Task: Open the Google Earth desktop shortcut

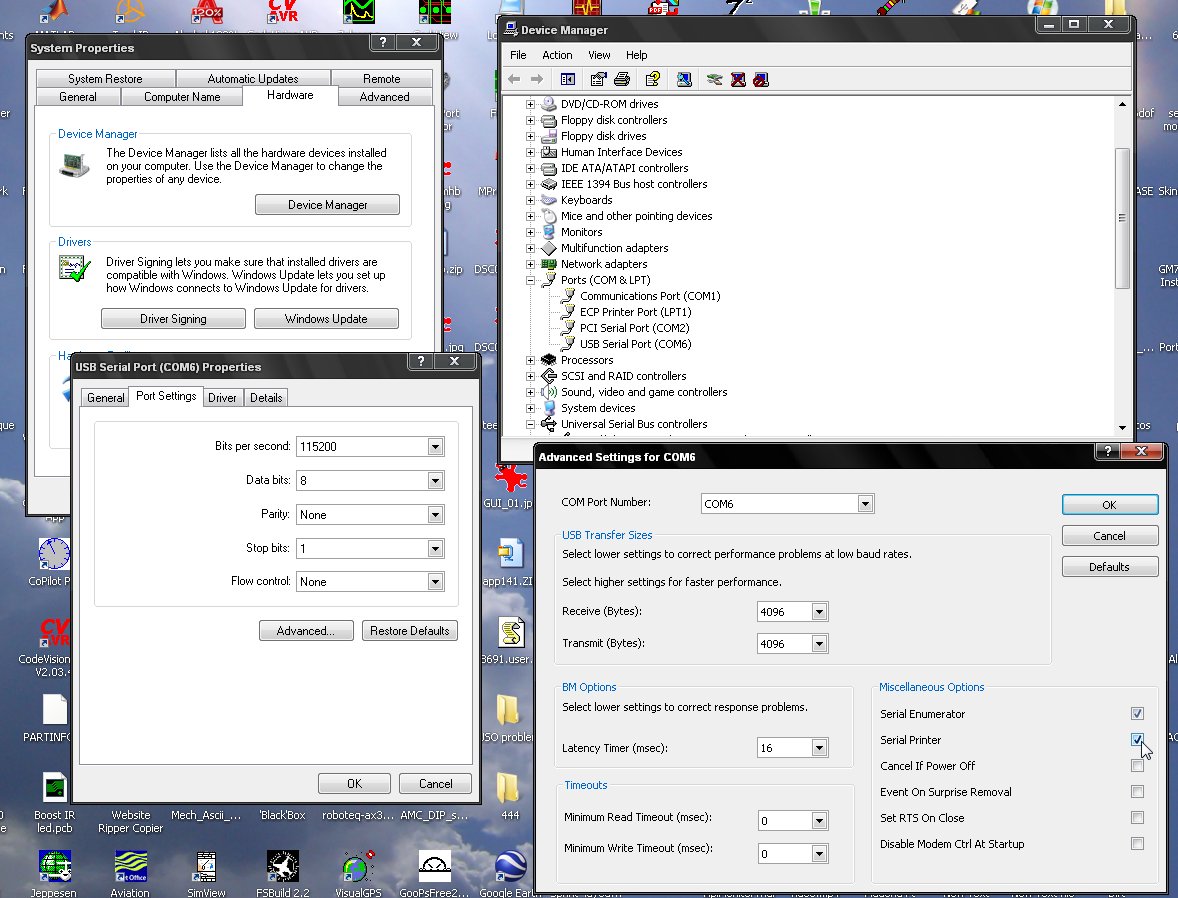Action: (509, 867)
